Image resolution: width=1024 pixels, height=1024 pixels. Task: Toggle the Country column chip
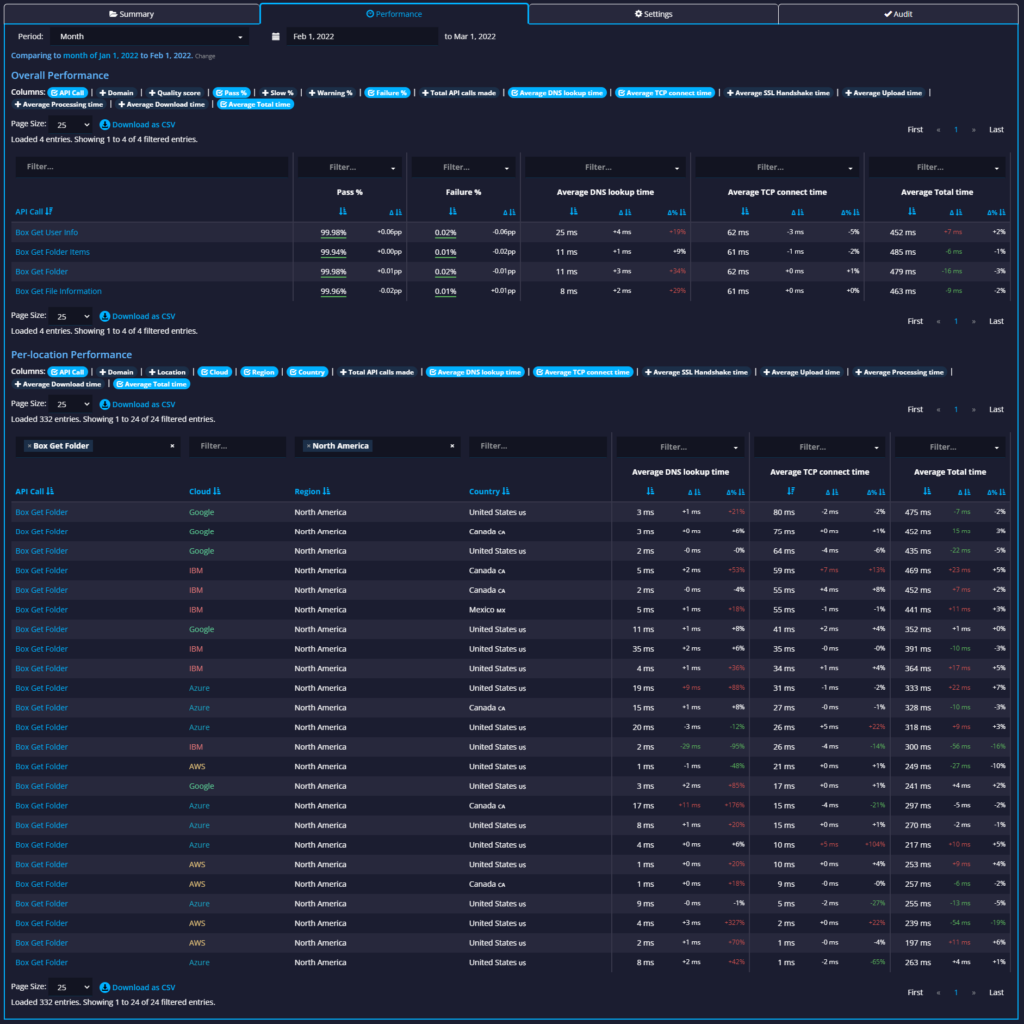307,372
